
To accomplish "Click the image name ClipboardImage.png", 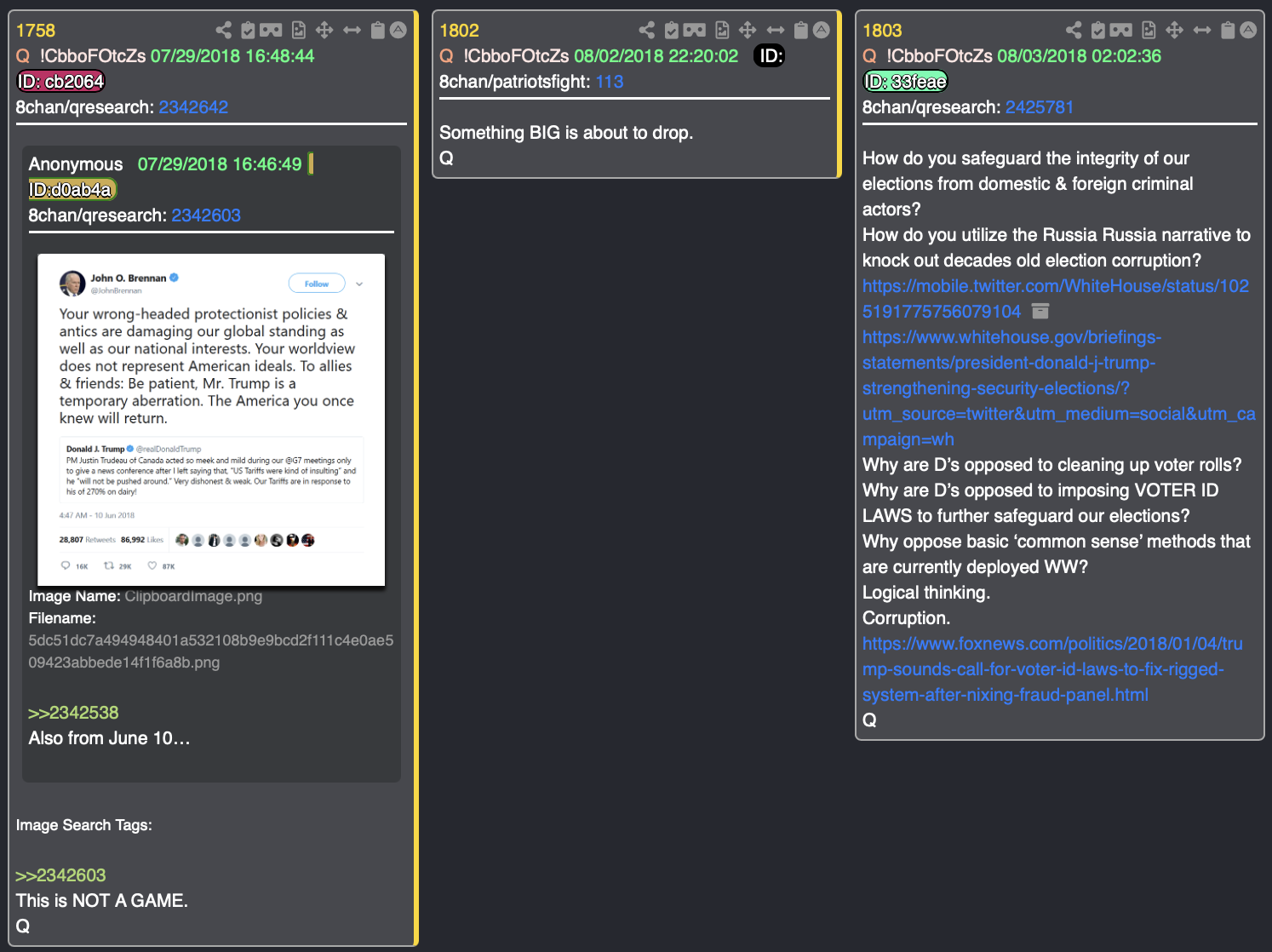I will (x=193, y=596).
